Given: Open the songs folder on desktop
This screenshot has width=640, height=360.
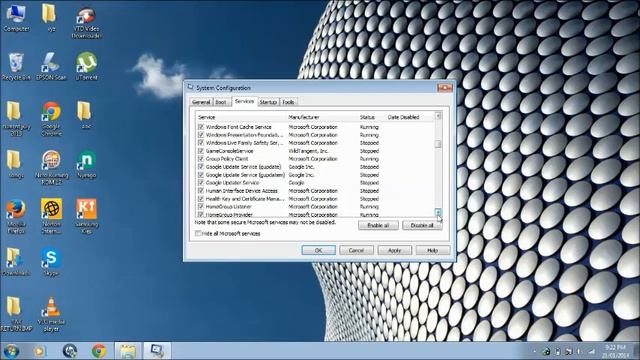Looking at the screenshot, I should click(x=16, y=164).
